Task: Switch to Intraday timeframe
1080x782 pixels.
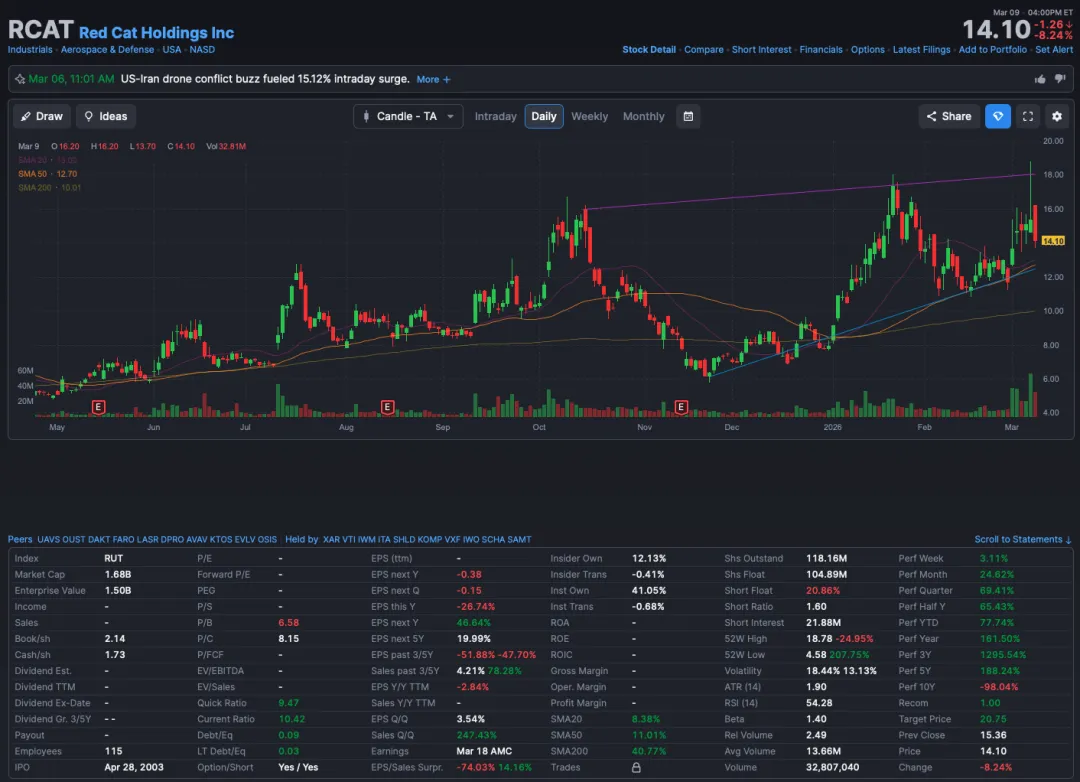Action: 495,116
